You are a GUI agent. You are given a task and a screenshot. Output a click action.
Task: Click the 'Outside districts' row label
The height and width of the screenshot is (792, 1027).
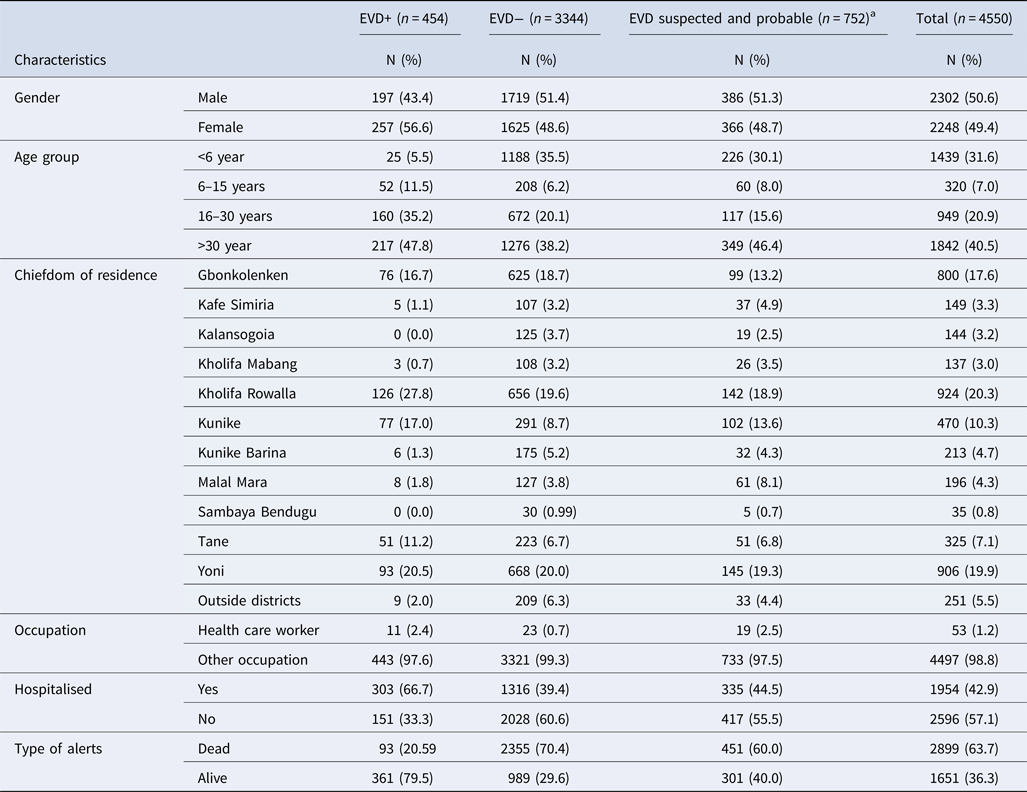click(249, 601)
